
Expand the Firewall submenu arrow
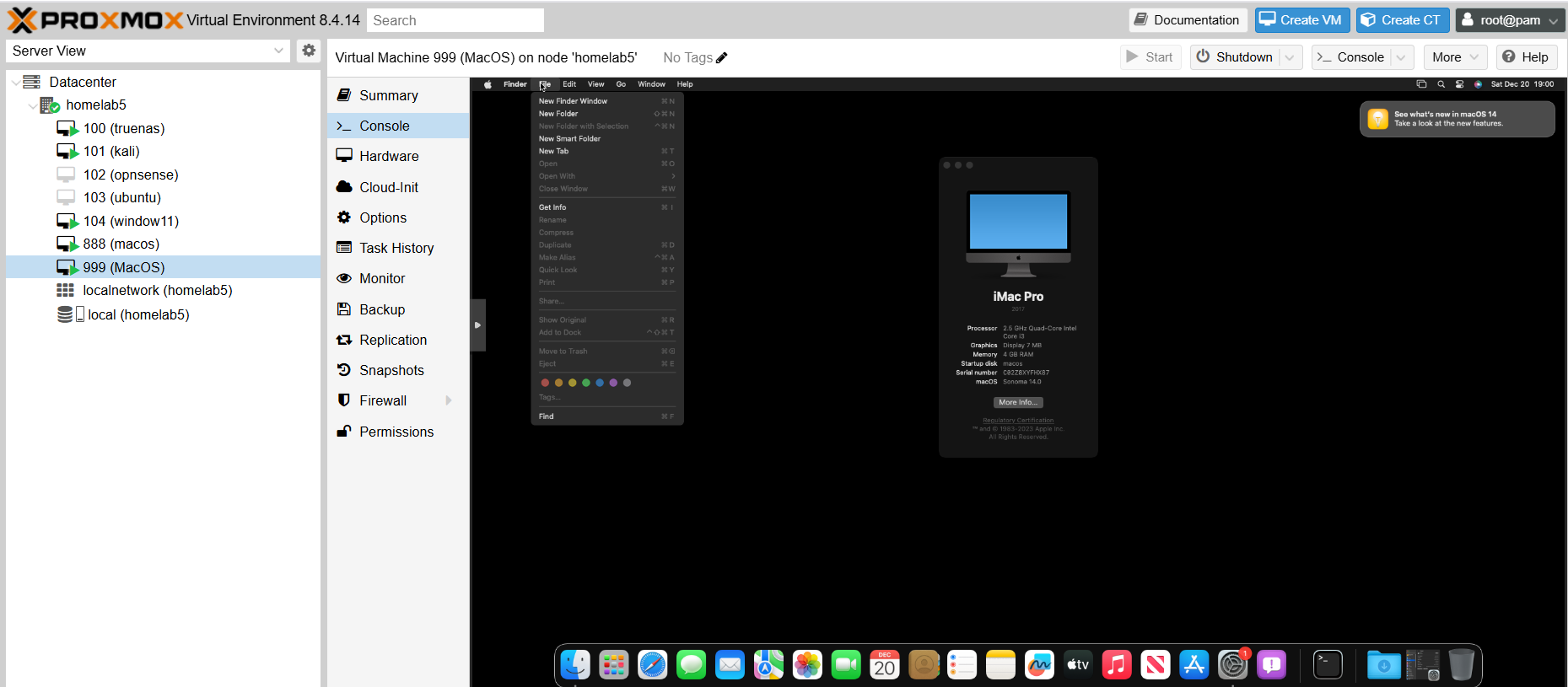click(449, 400)
